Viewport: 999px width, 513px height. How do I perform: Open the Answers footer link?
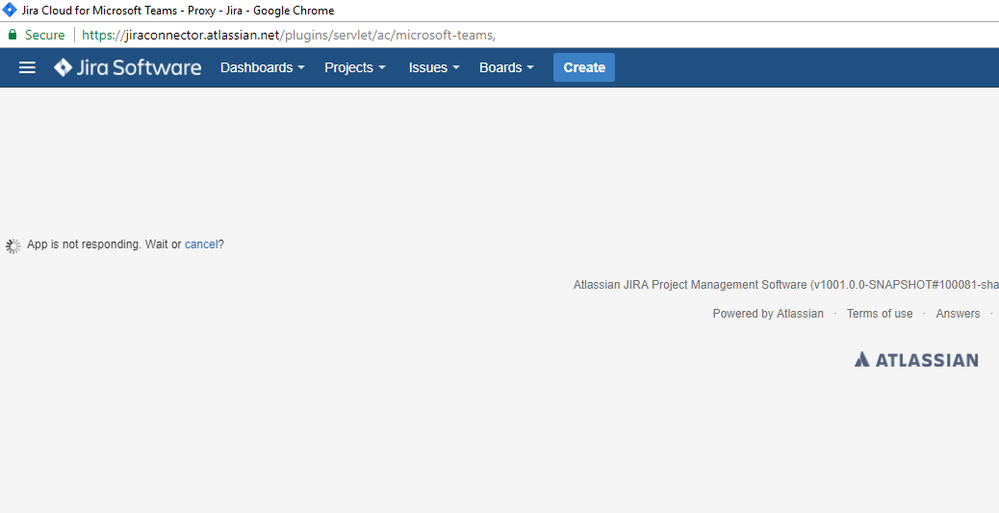pyautogui.click(x=958, y=314)
